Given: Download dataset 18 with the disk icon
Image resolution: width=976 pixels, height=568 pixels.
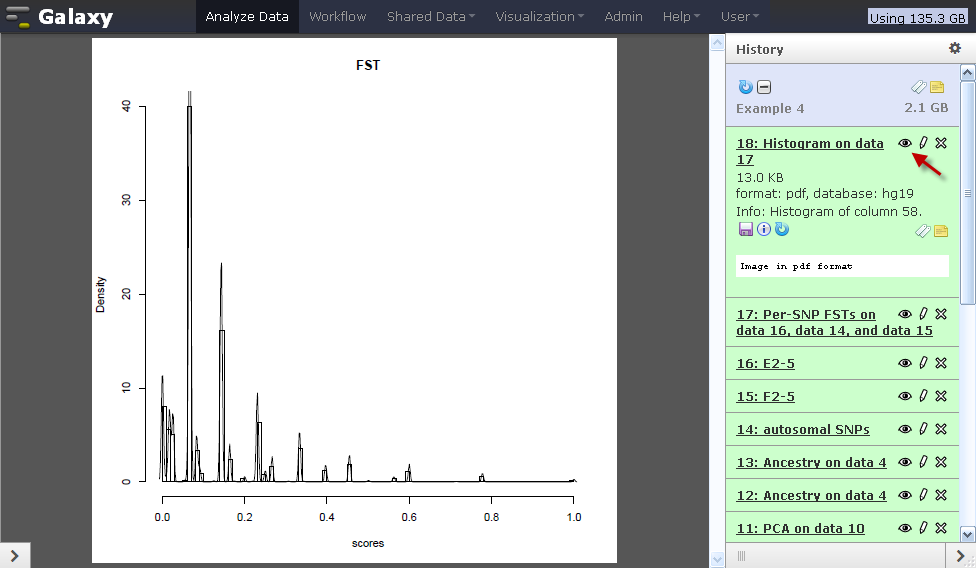Looking at the screenshot, I should click(x=746, y=229).
